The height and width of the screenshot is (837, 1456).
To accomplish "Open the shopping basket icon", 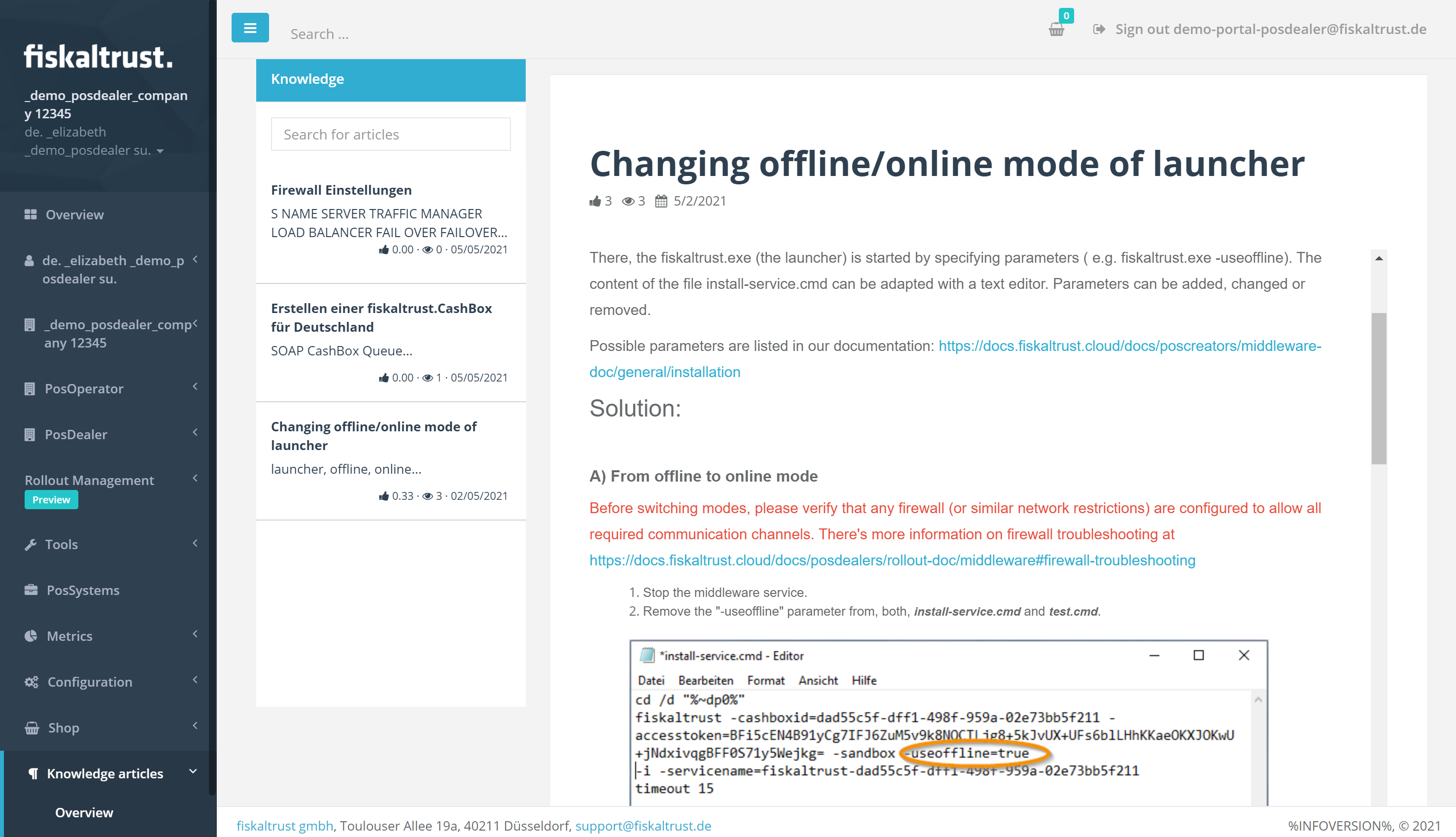I will 1056,29.
